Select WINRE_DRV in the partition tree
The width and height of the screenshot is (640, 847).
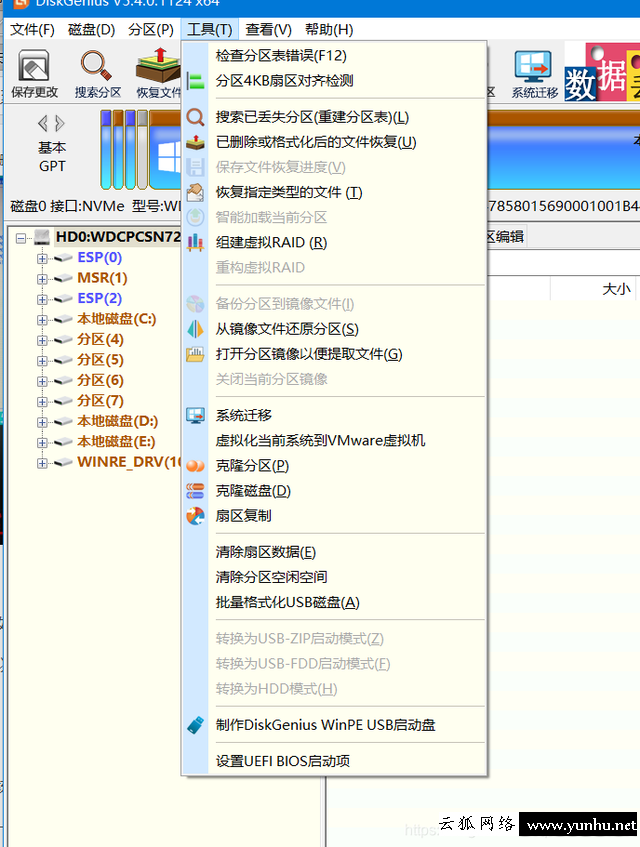pyautogui.click(x=129, y=462)
